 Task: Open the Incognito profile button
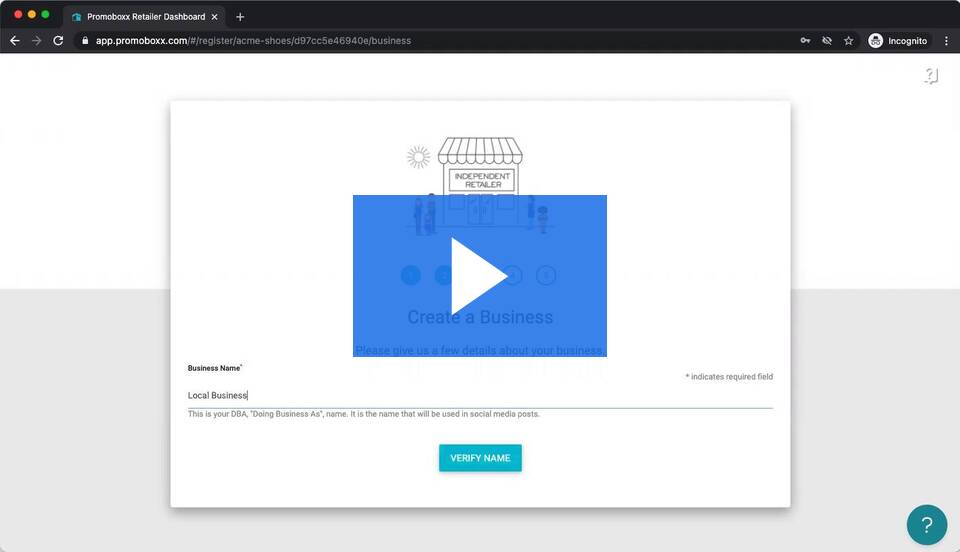click(x=898, y=40)
